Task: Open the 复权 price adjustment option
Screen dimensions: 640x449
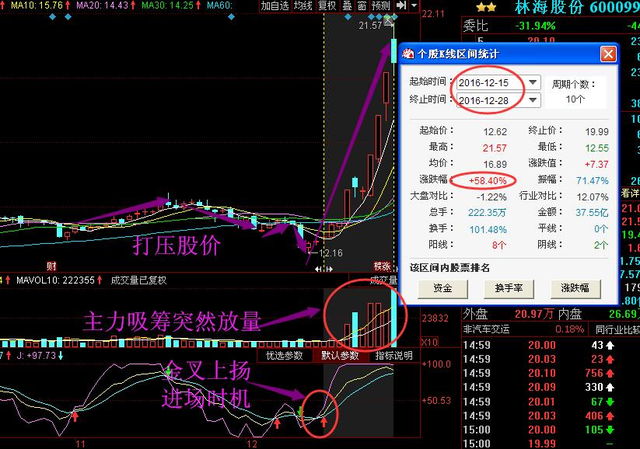Action: coord(327,6)
